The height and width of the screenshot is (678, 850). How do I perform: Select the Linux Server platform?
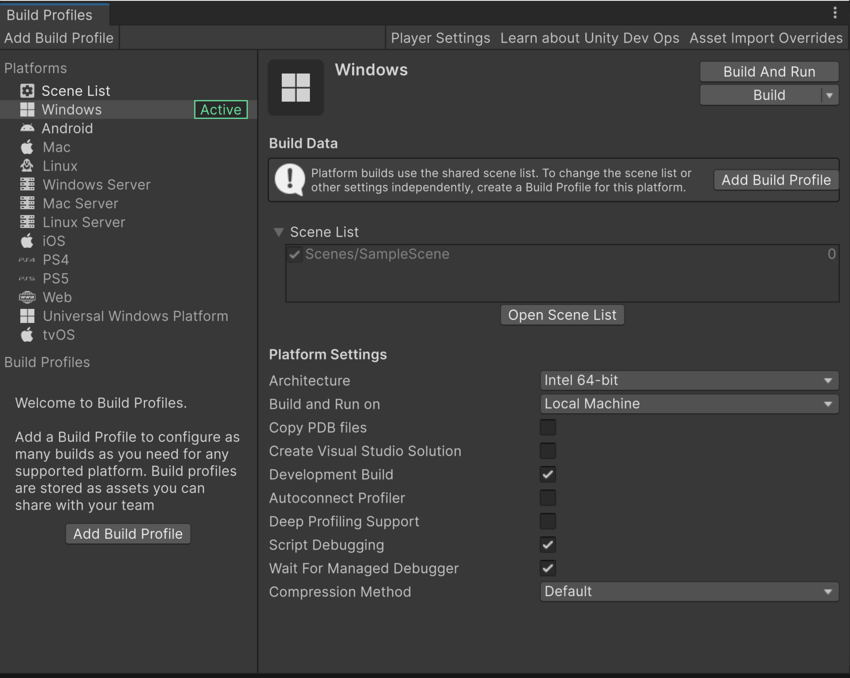[x=128, y=222]
